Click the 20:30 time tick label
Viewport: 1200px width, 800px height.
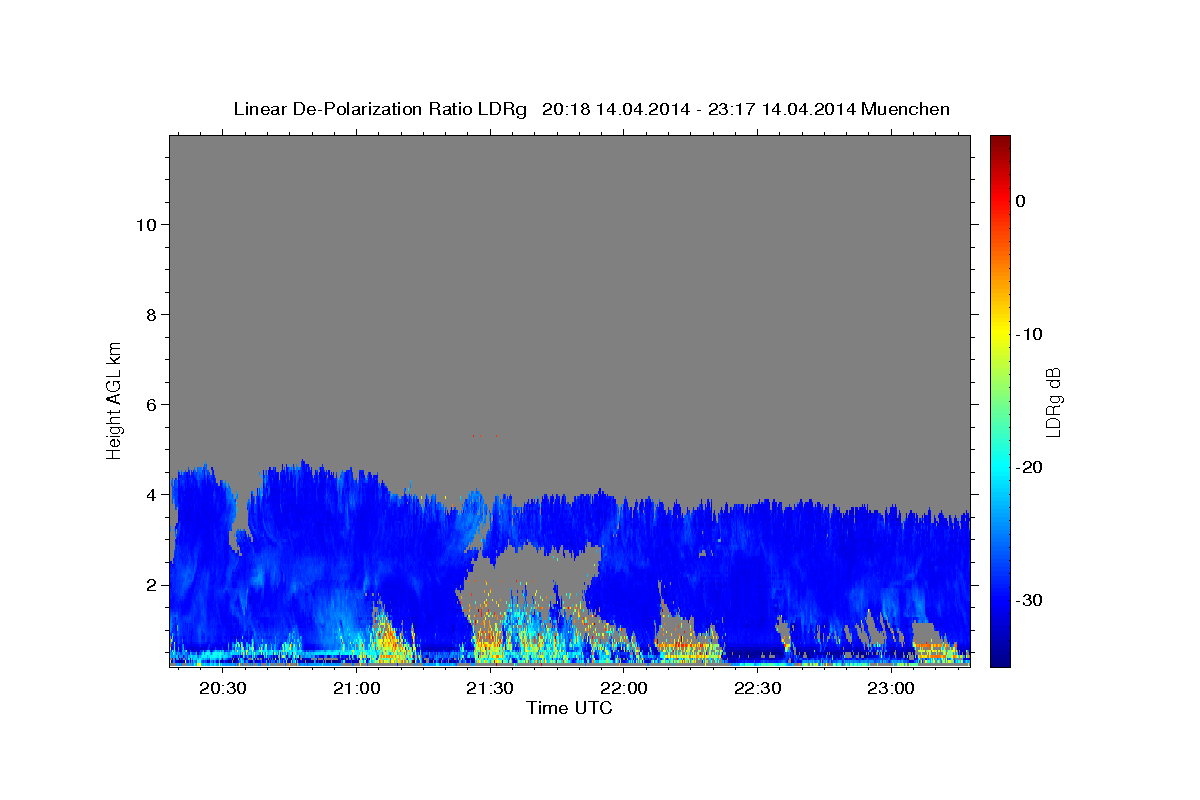222,688
